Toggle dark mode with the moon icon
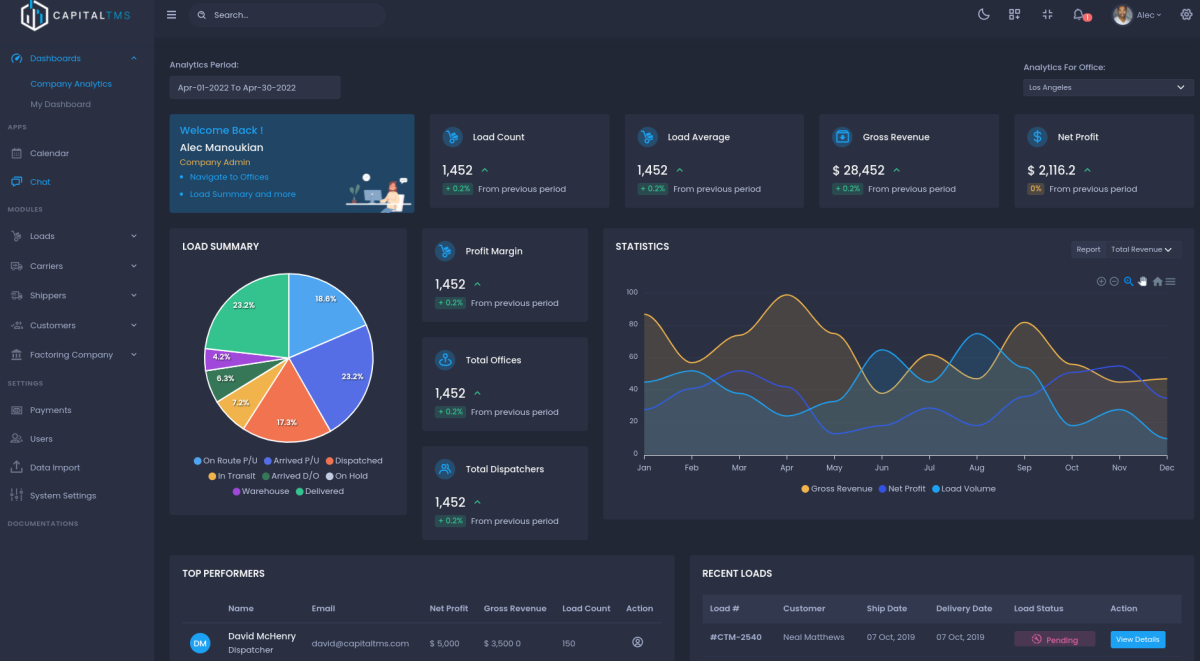This screenshot has width=1200, height=661. coord(983,15)
